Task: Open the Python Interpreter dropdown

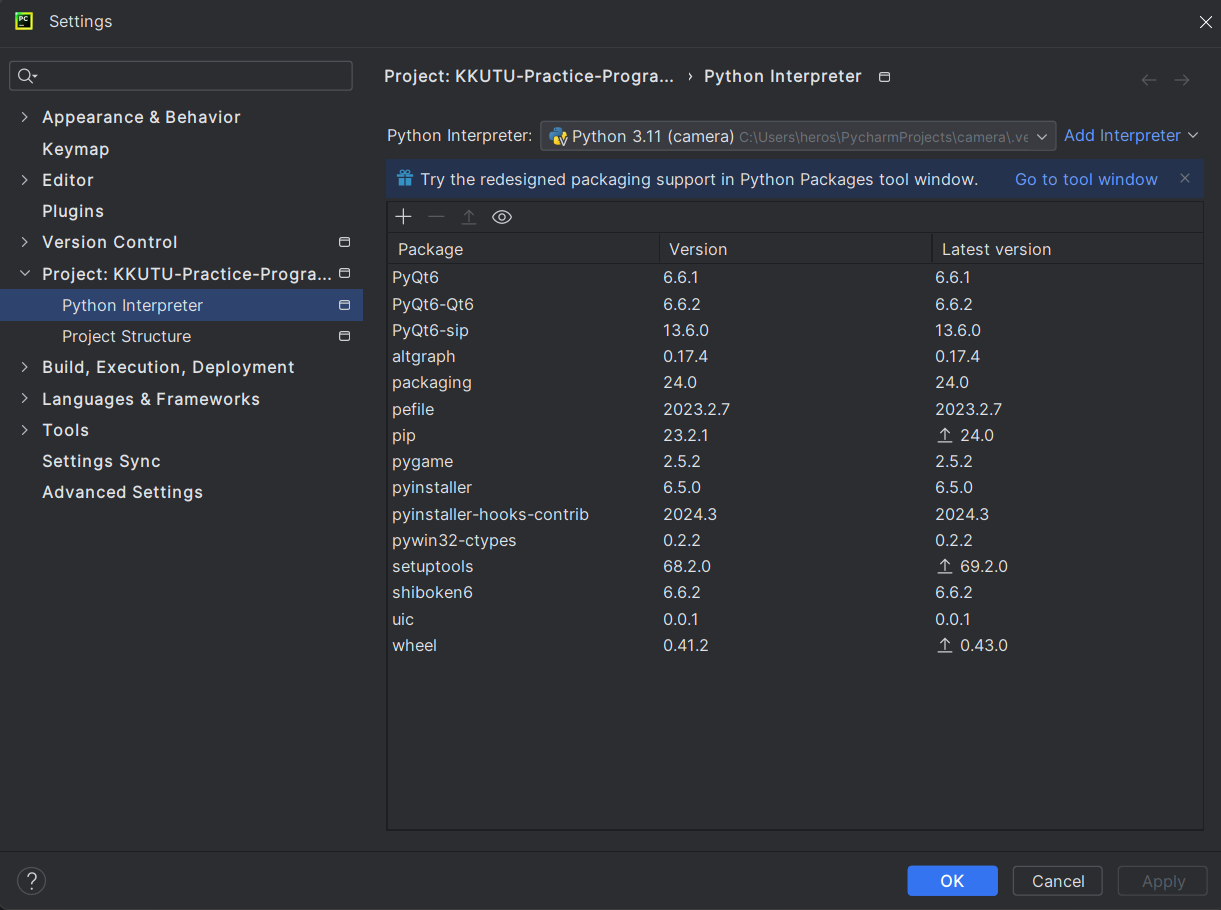Action: [798, 136]
